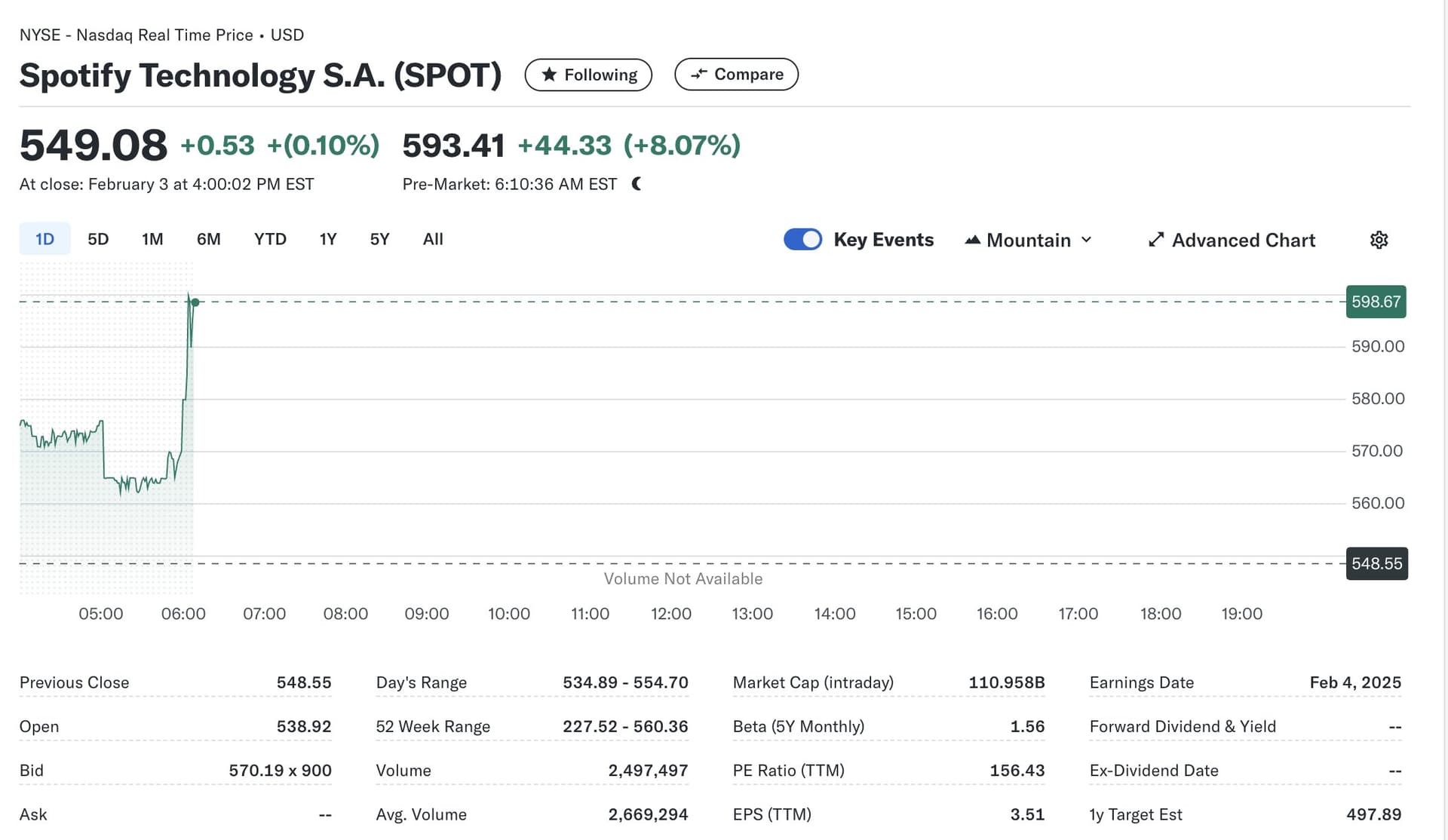Click the Advanced Chart expand arrow icon
Screen dimensions: 1448x840
point(1155,240)
